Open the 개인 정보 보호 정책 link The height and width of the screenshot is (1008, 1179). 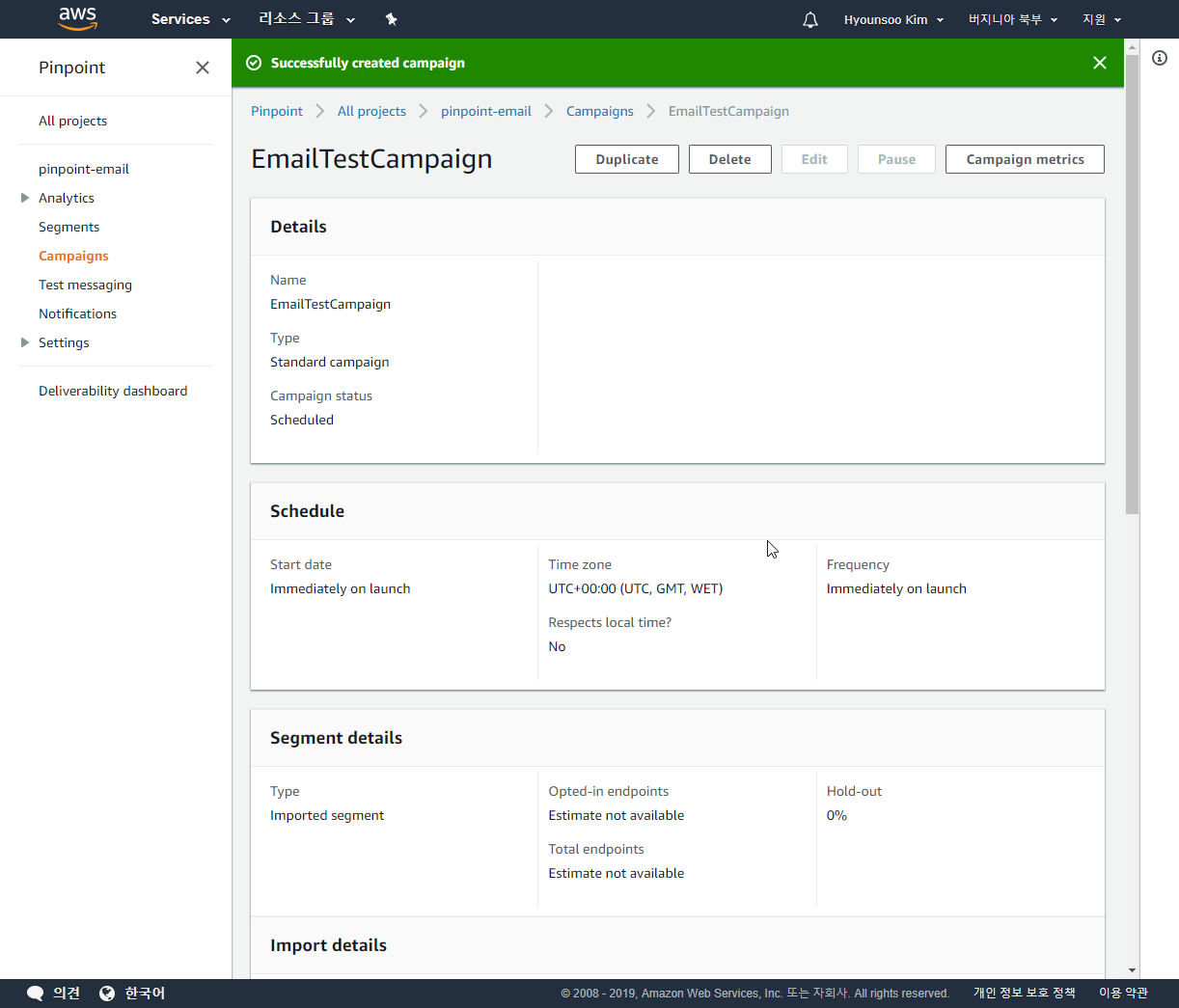1024,993
